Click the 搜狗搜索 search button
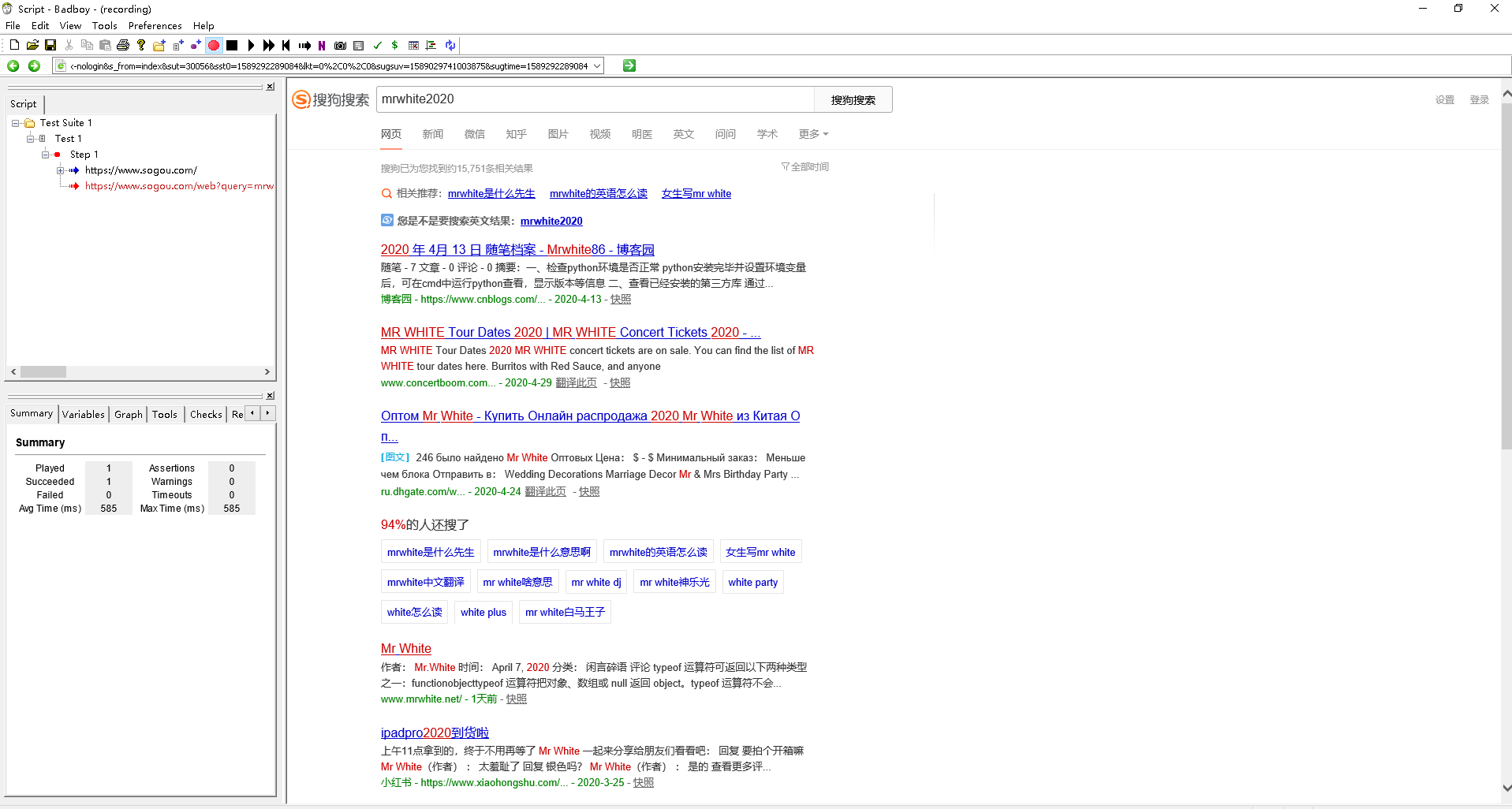 pos(853,100)
